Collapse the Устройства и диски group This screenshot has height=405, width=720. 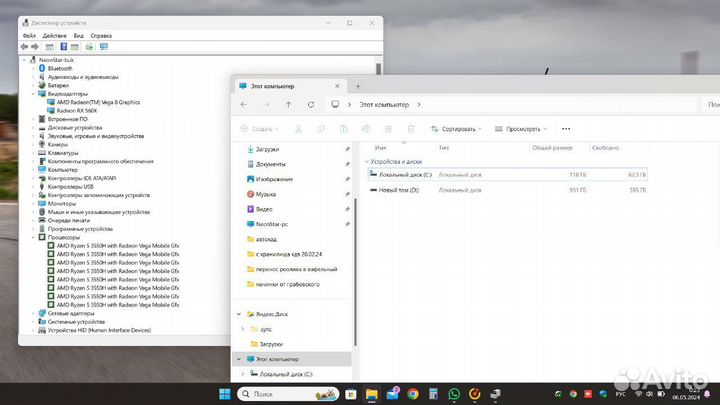point(367,162)
